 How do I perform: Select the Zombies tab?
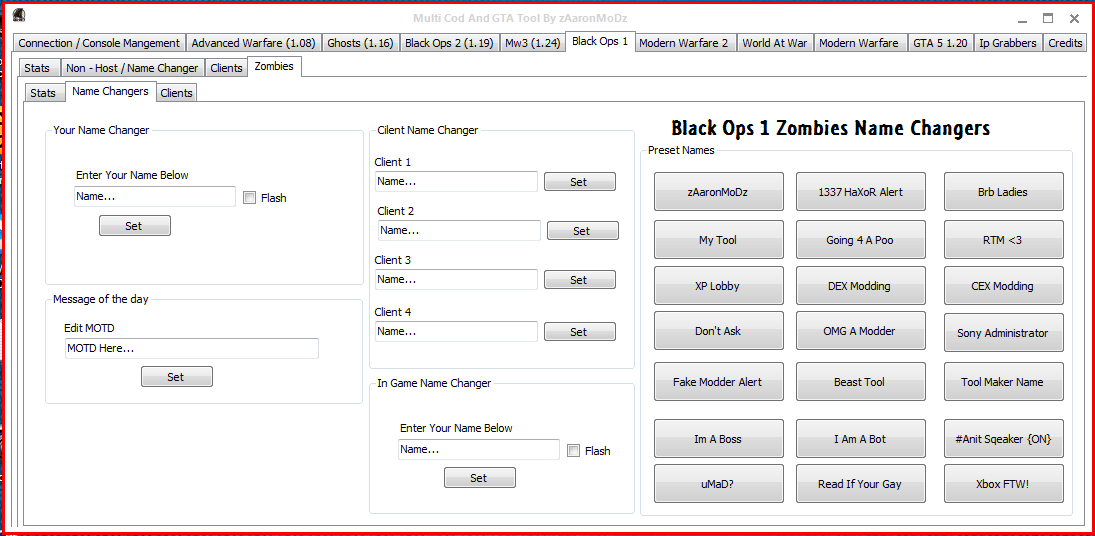coord(274,67)
